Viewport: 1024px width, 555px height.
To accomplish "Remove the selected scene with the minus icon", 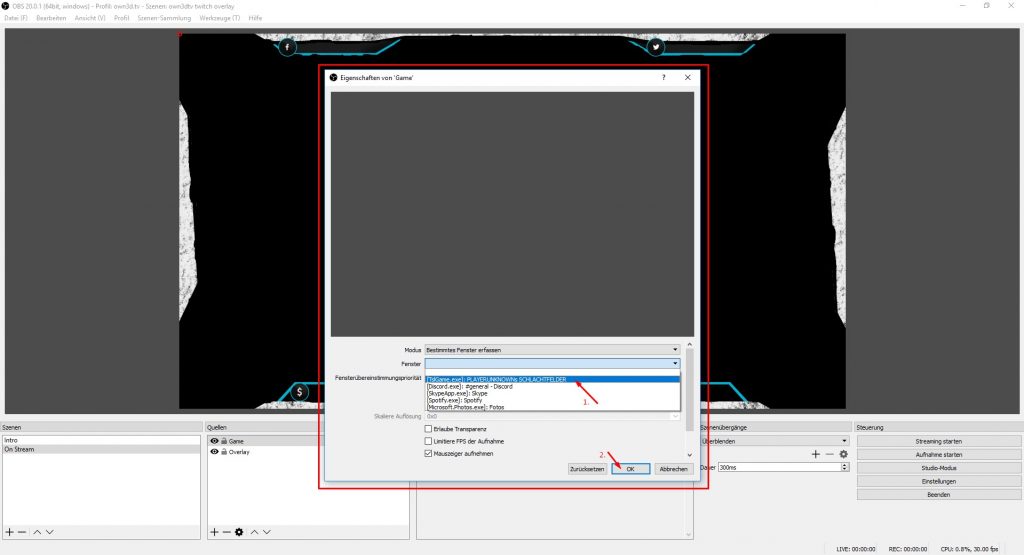I will [x=22, y=531].
